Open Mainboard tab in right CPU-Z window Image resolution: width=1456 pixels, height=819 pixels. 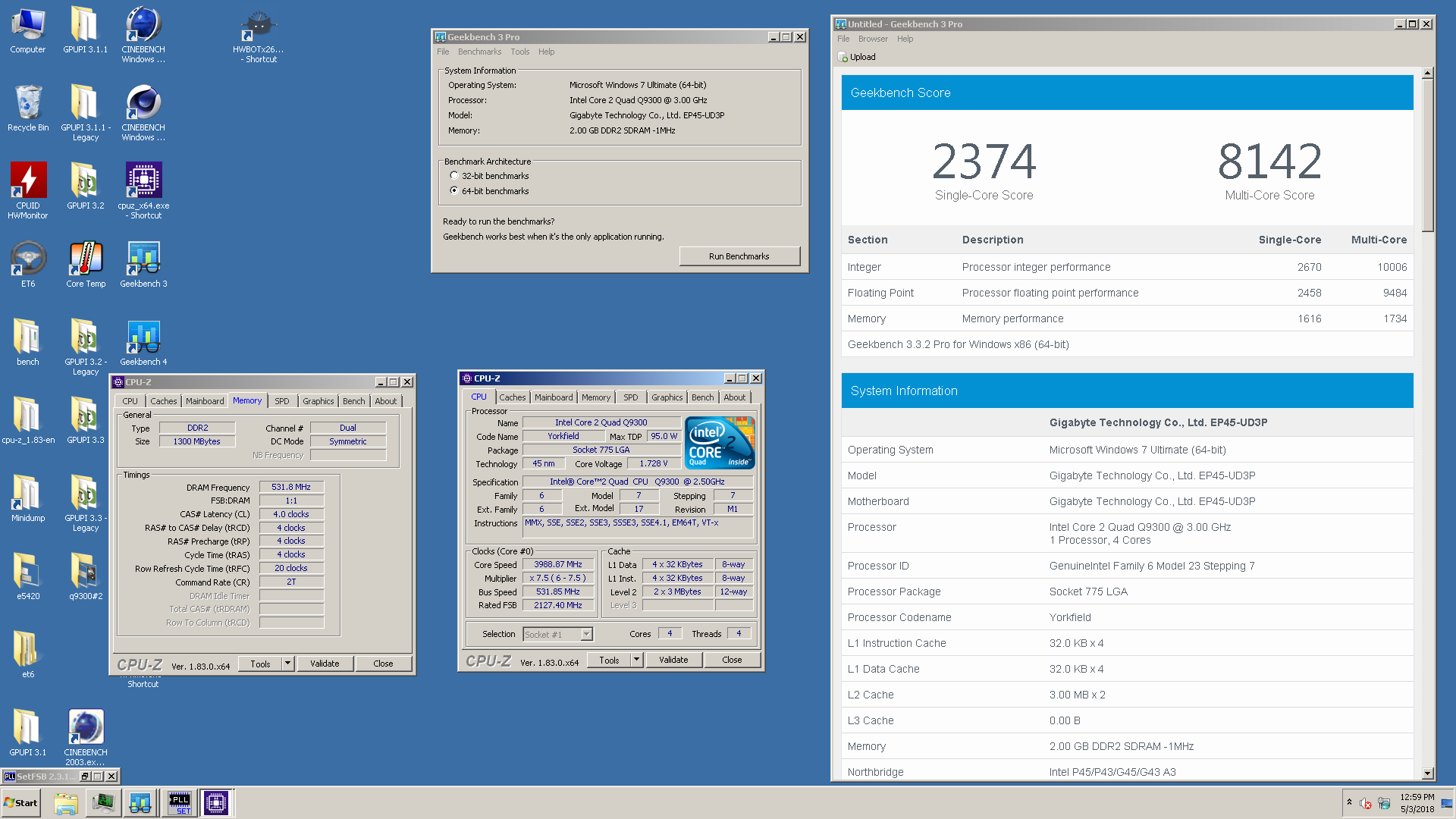click(x=554, y=397)
